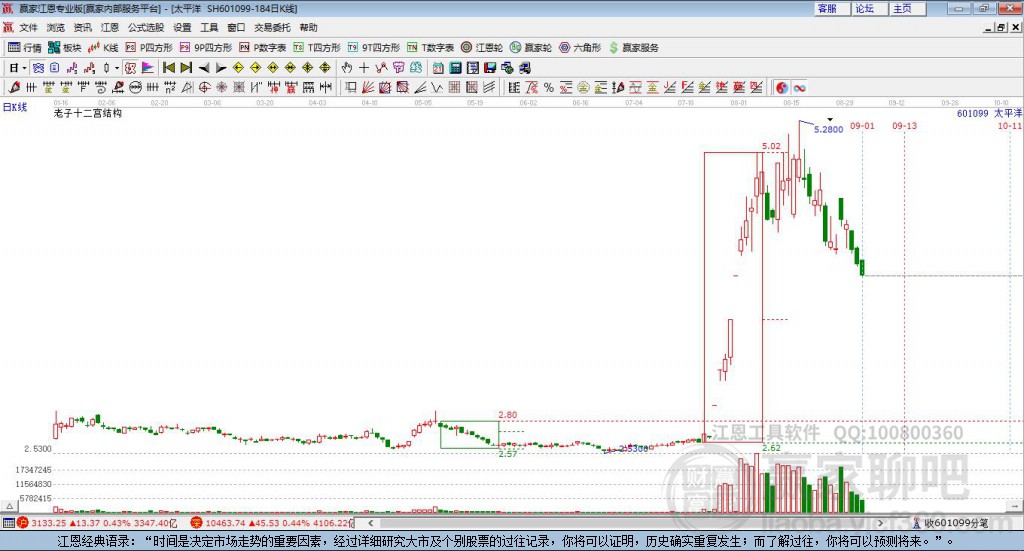Open the T数字表 tool
This screenshot has width=1024, height=551.
(x=430, y=48)
